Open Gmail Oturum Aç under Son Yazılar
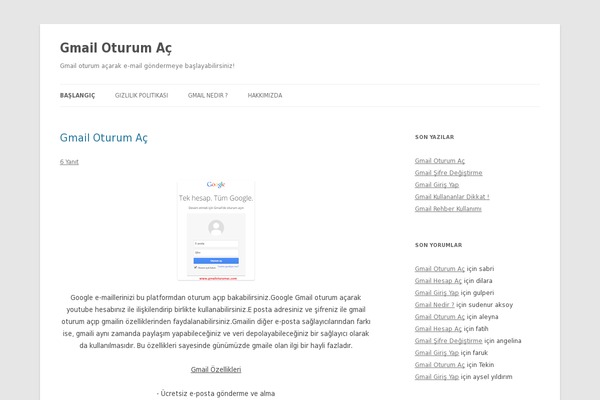 pyautogui.click(x=439, y=161)
